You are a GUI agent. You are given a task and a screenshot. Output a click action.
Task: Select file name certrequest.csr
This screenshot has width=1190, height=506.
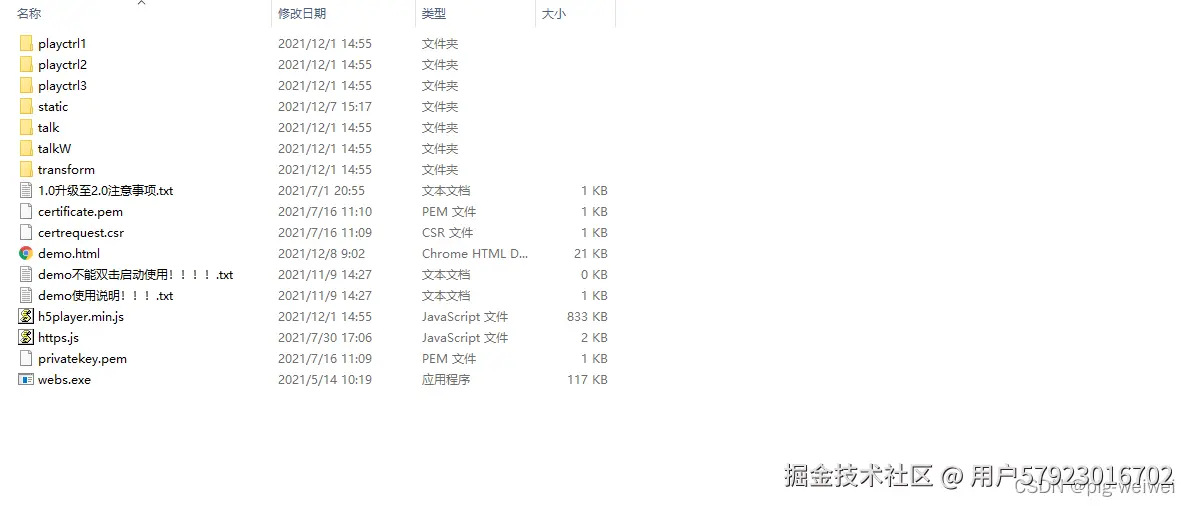tap(81, 233)
